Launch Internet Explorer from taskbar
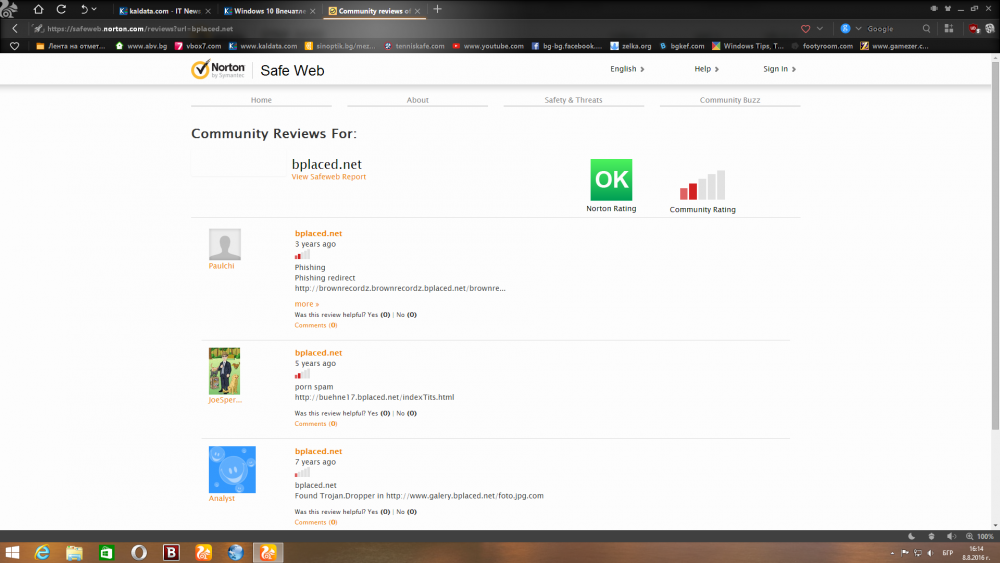 click(x=42, y=553)
